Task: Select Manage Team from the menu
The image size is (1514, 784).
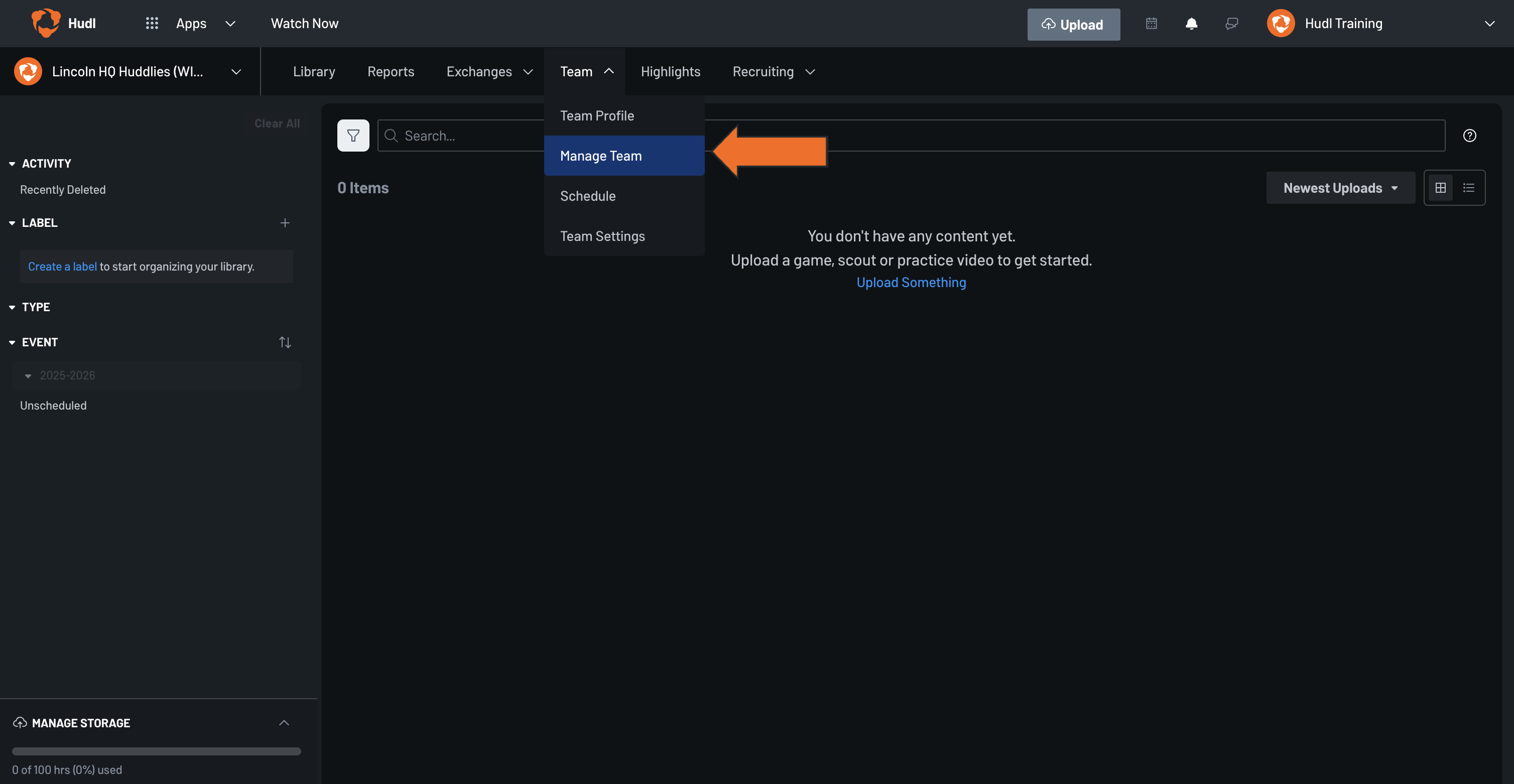Action: pyautogui.click(x=624, y=156)
